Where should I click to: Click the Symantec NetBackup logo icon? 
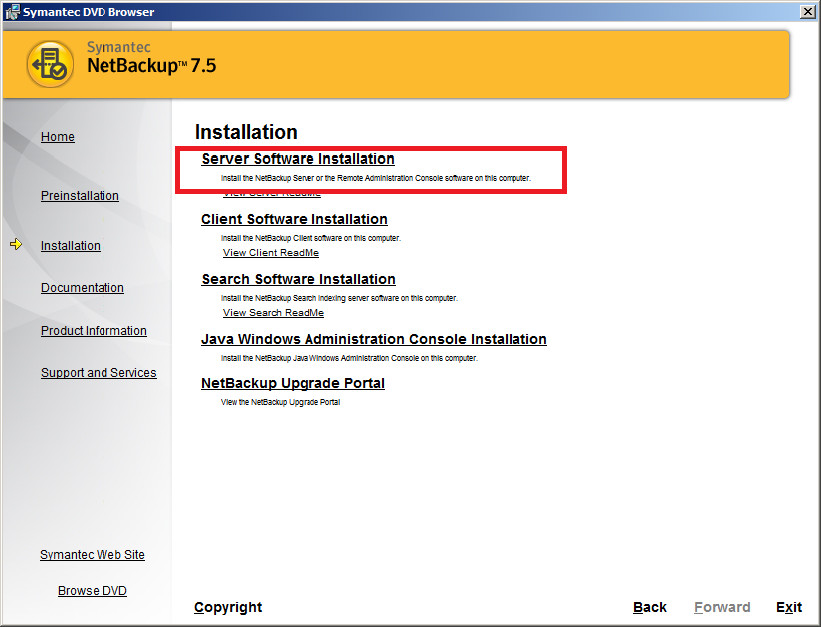[x=49, y=63]
